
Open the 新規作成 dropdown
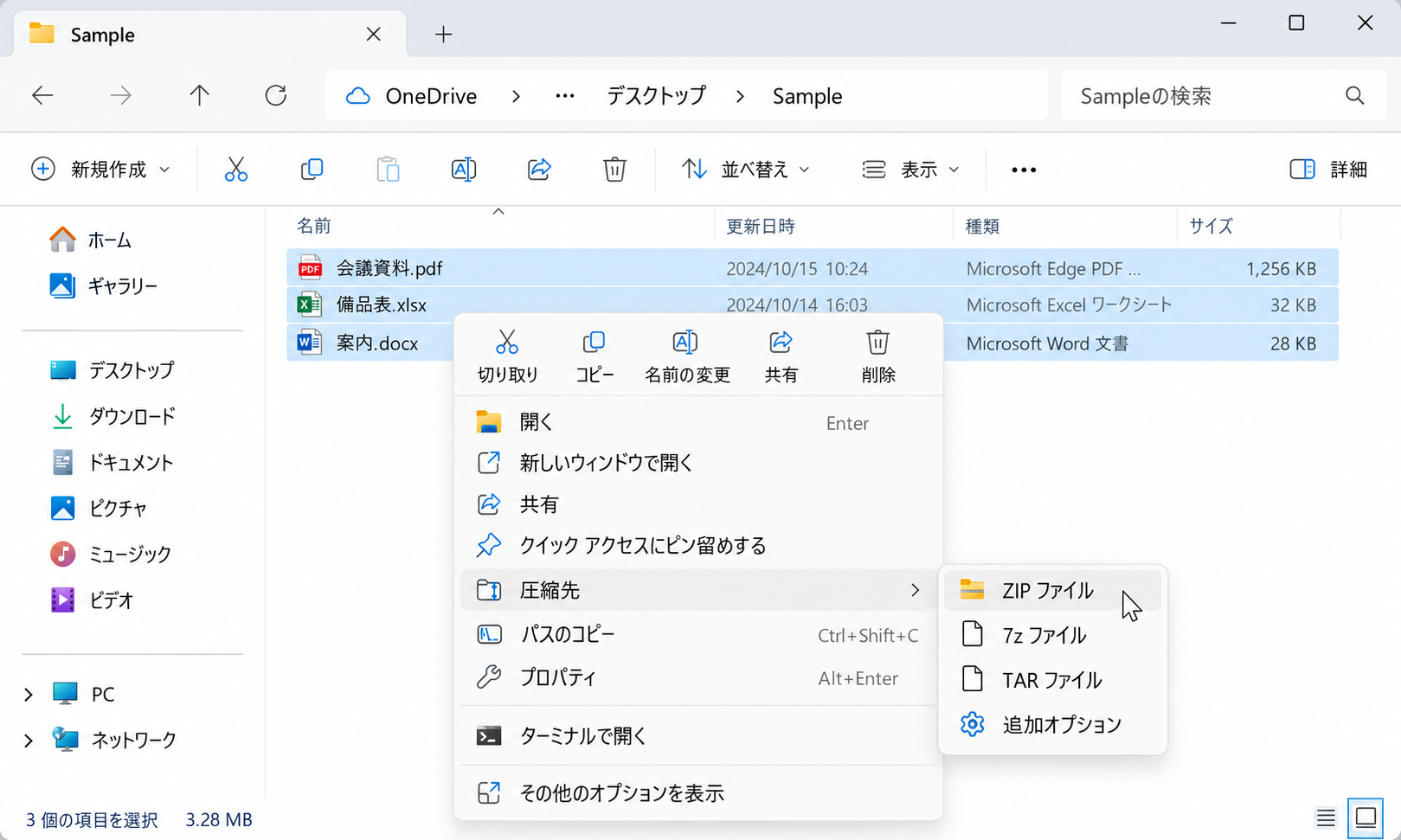pos(100,169)
